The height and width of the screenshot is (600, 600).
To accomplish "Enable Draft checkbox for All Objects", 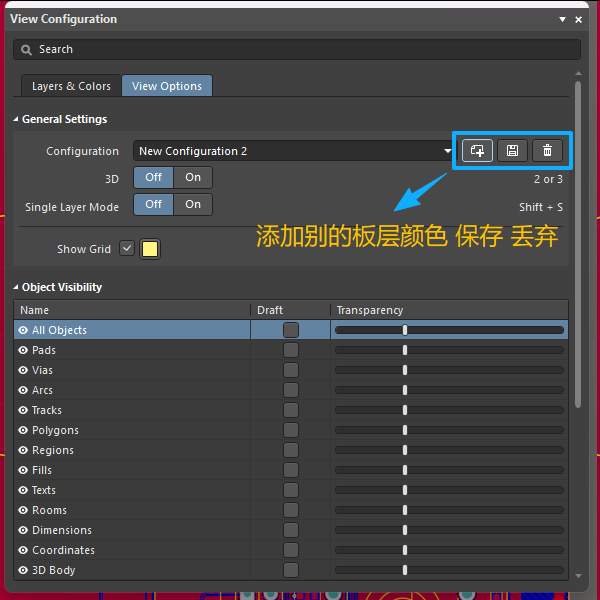I will (291, 330).
